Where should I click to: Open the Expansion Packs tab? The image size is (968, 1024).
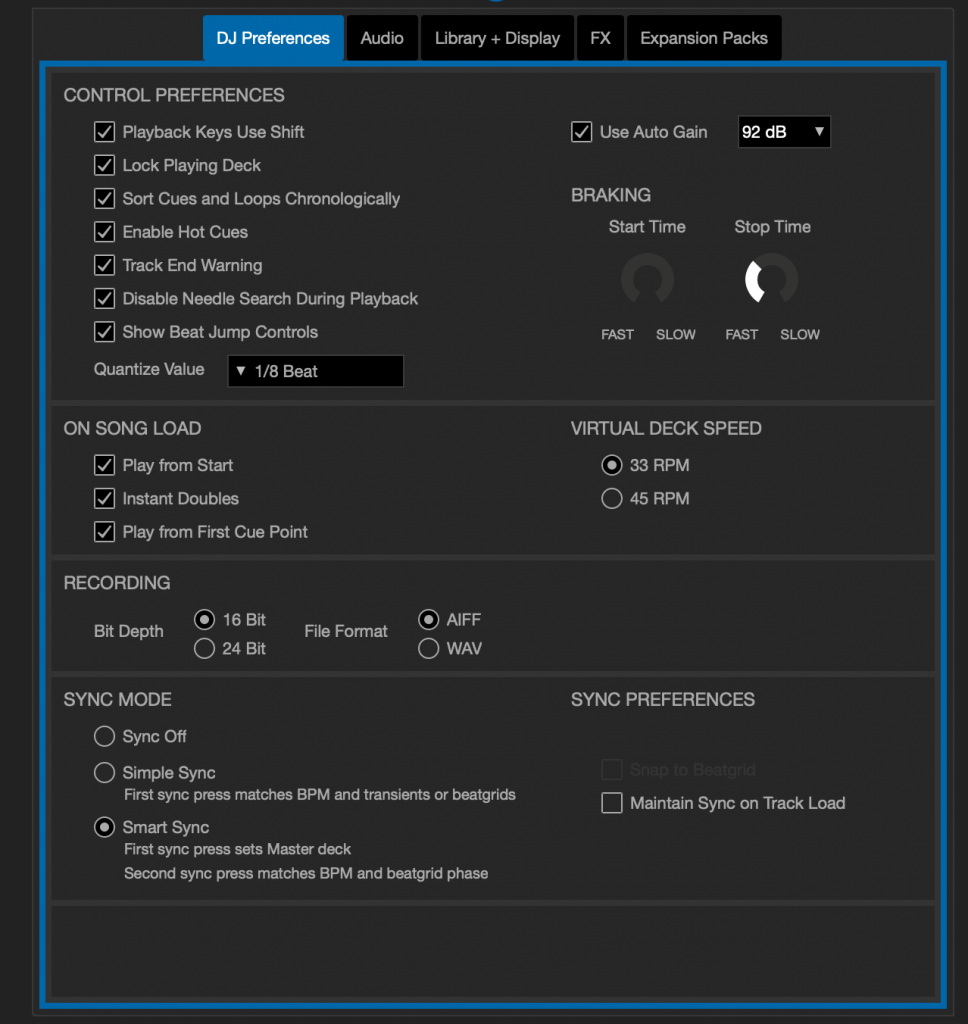point(703,38)
